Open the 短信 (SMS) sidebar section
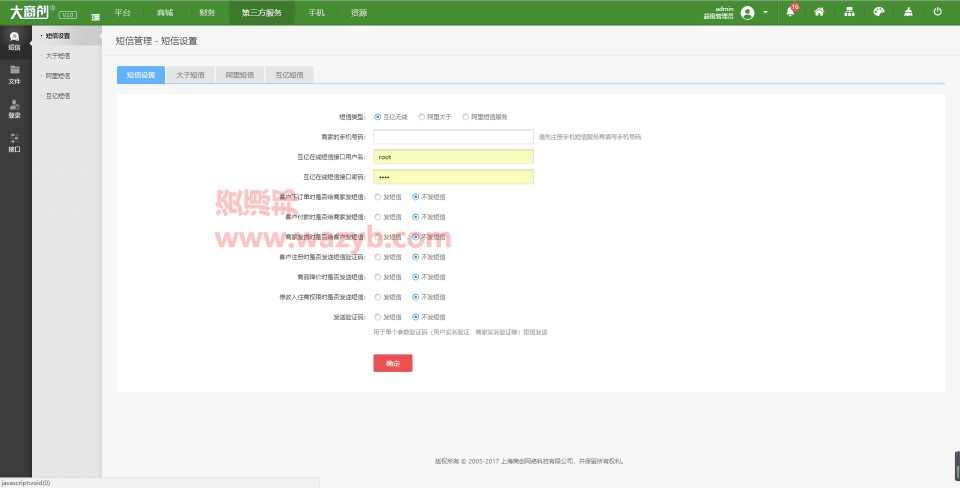 tap(14, 41)
